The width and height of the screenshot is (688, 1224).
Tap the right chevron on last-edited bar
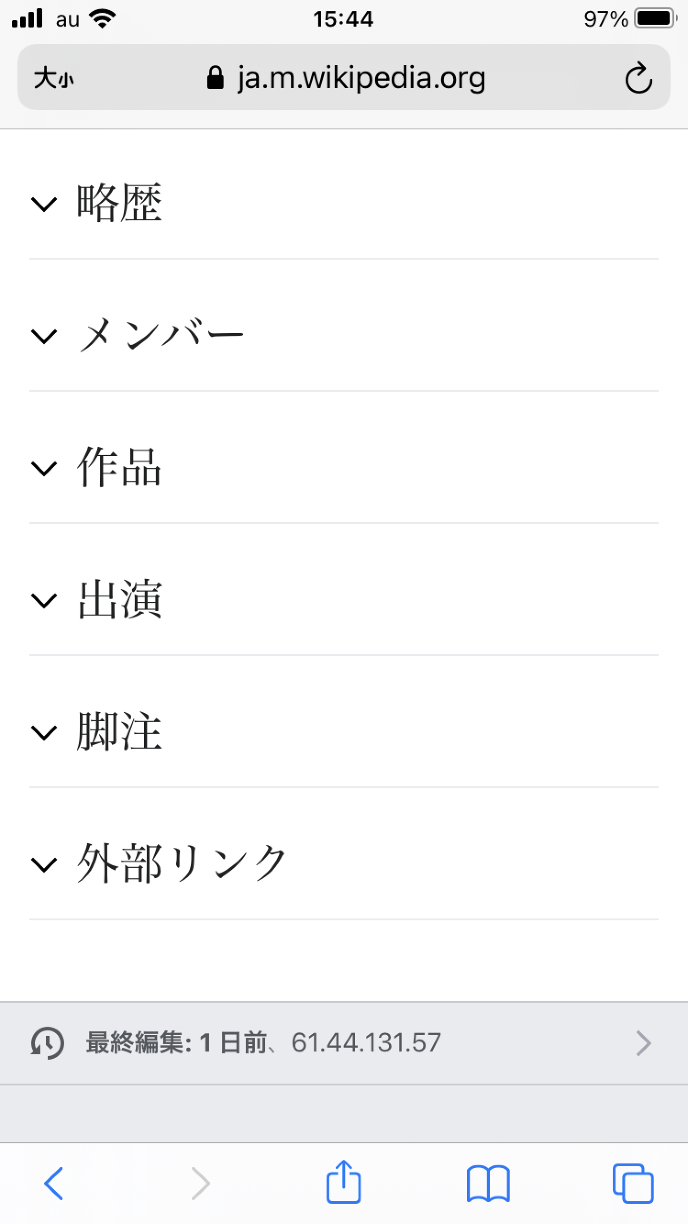click(643, 1043)
